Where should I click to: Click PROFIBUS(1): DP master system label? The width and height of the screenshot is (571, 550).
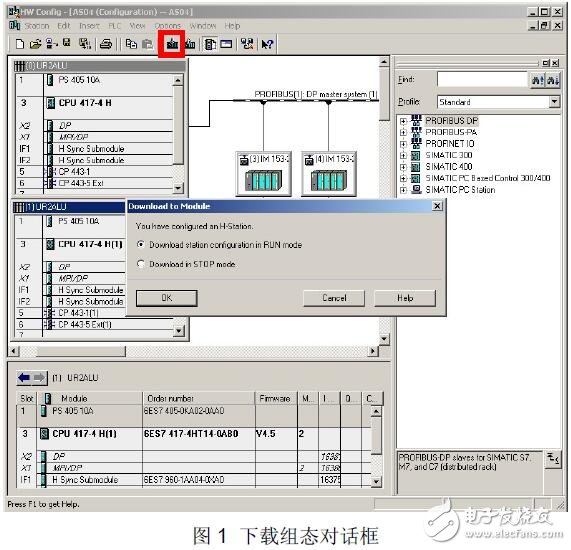(x=316, y=94)
